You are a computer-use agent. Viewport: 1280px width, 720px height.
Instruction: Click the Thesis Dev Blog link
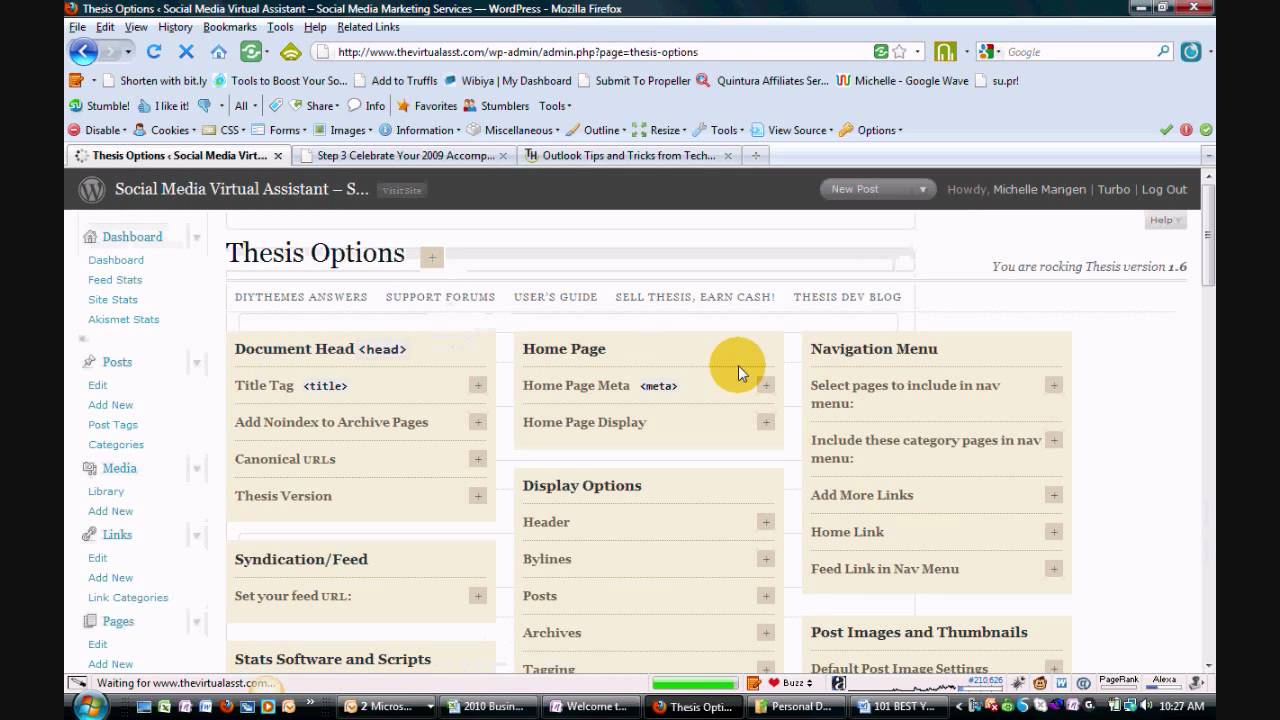[847, 297]
